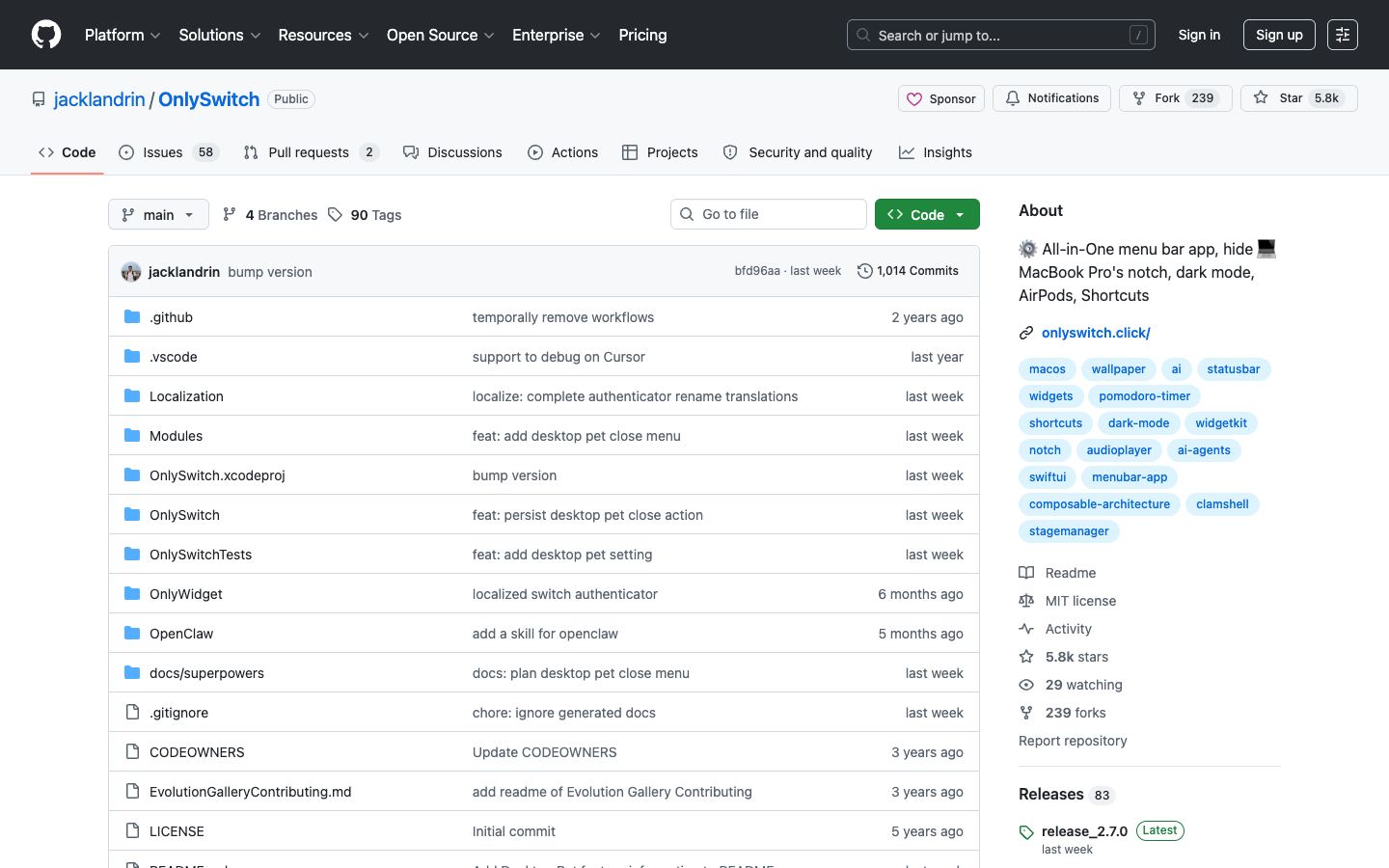Viewport: 1389px width, 868px height.
Task: Expand the Solutions menu
Action: (x=220, y=35)
